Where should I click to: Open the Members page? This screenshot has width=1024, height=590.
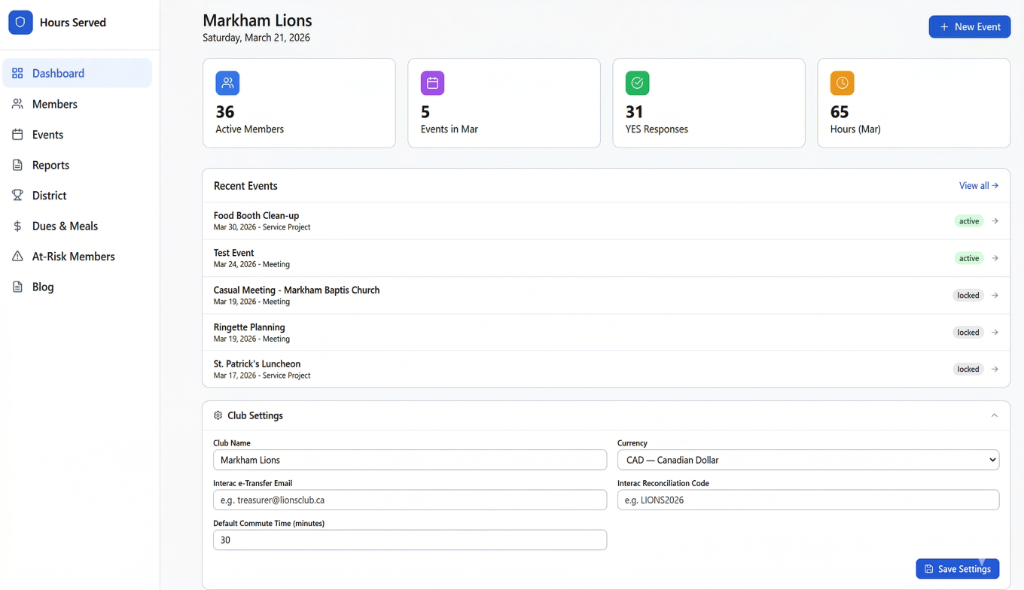point(77,104)
